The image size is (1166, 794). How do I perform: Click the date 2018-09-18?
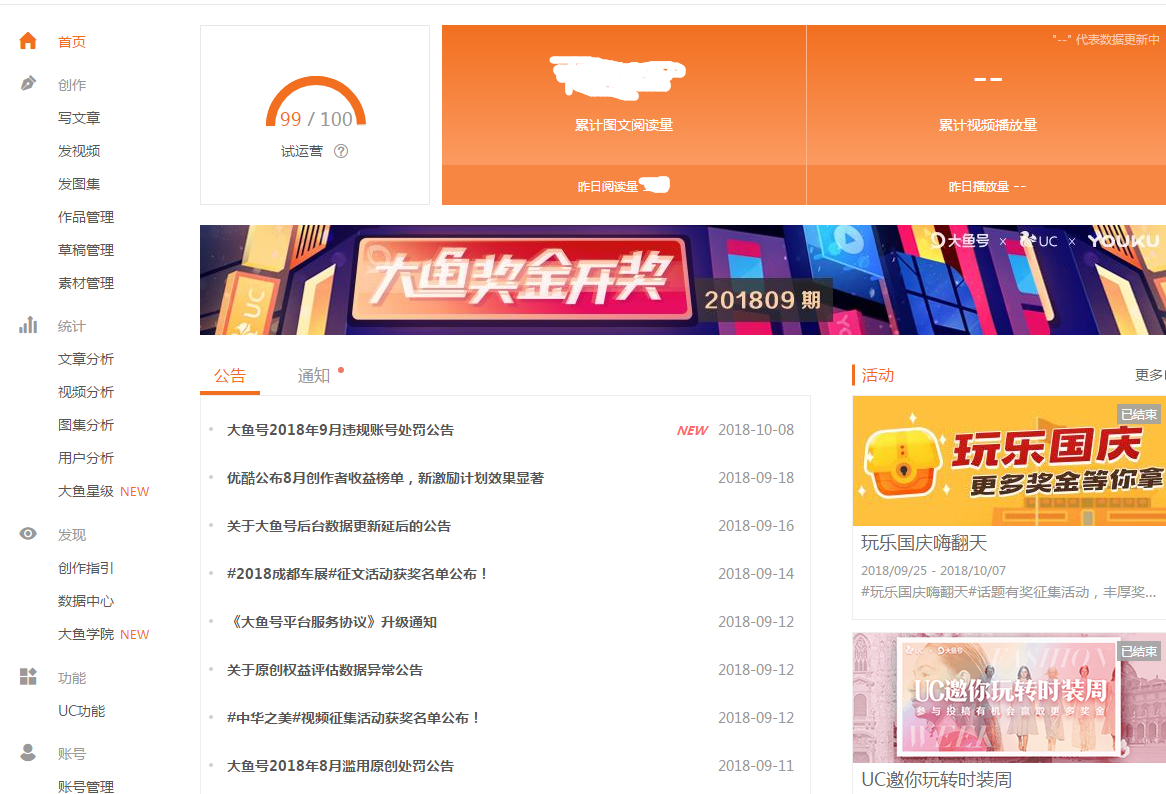[756, 478]
